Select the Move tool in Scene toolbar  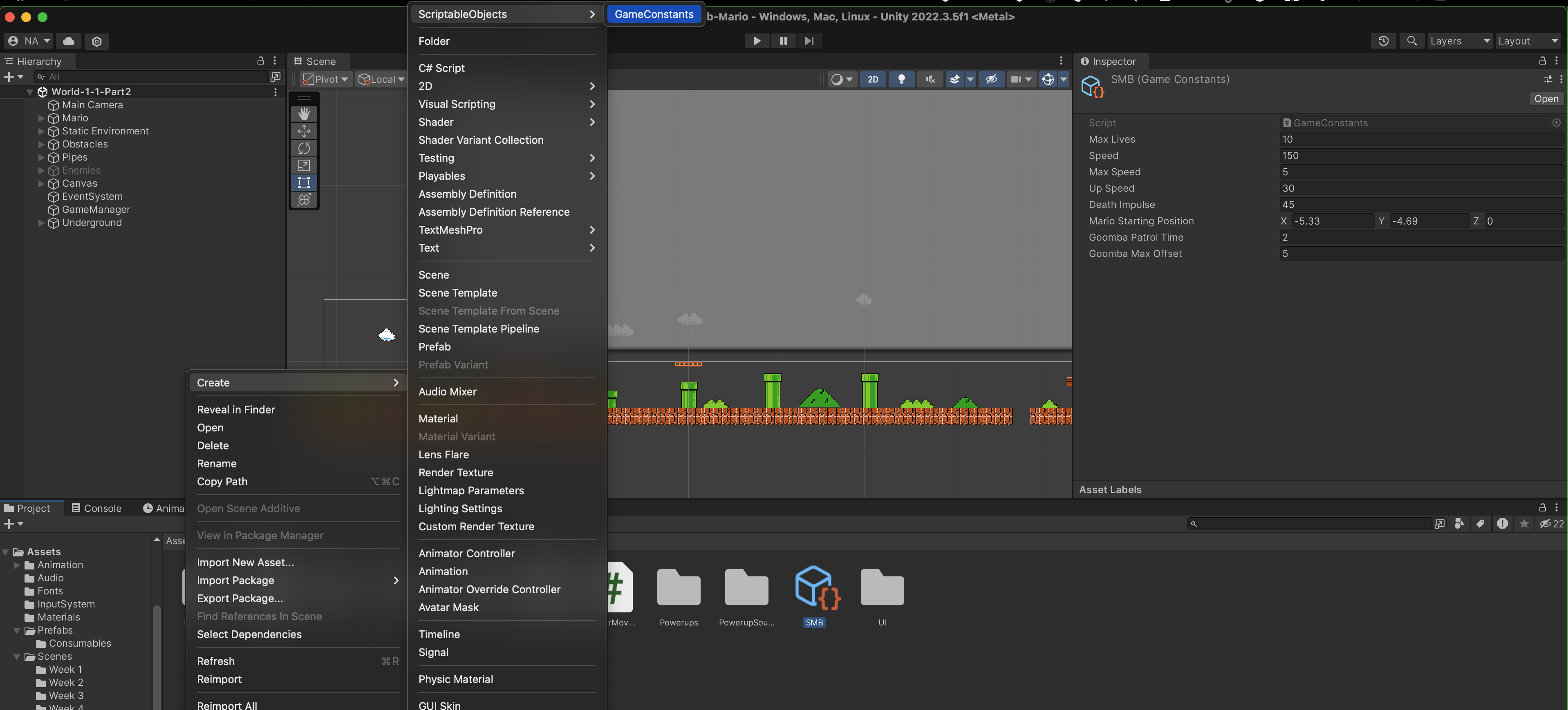click(304, 131)
